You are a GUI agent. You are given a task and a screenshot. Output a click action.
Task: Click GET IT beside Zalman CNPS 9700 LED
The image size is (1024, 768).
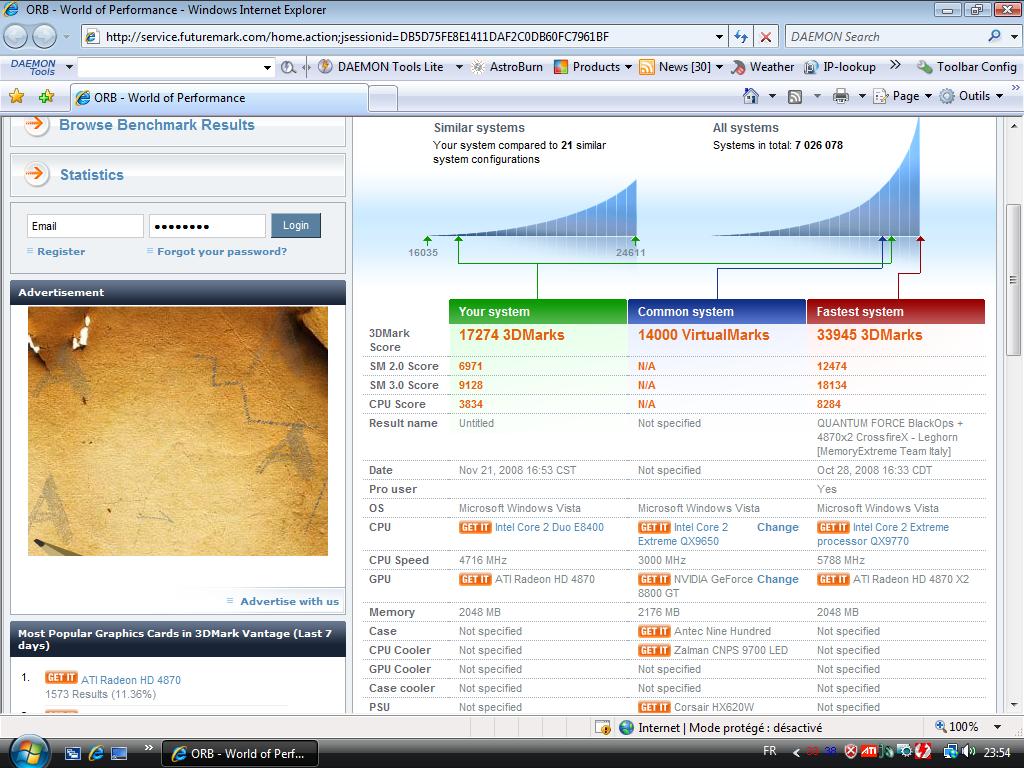[x=654, y=650]
